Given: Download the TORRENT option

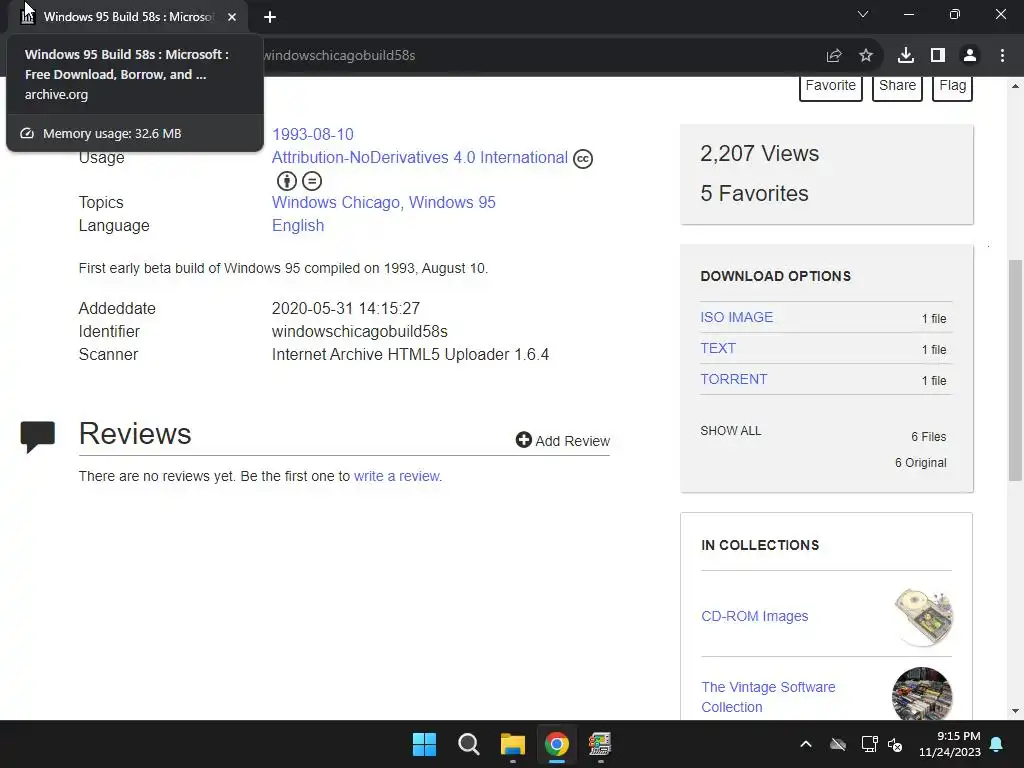Looking at the screenshot, I should (x=734, y=379).
